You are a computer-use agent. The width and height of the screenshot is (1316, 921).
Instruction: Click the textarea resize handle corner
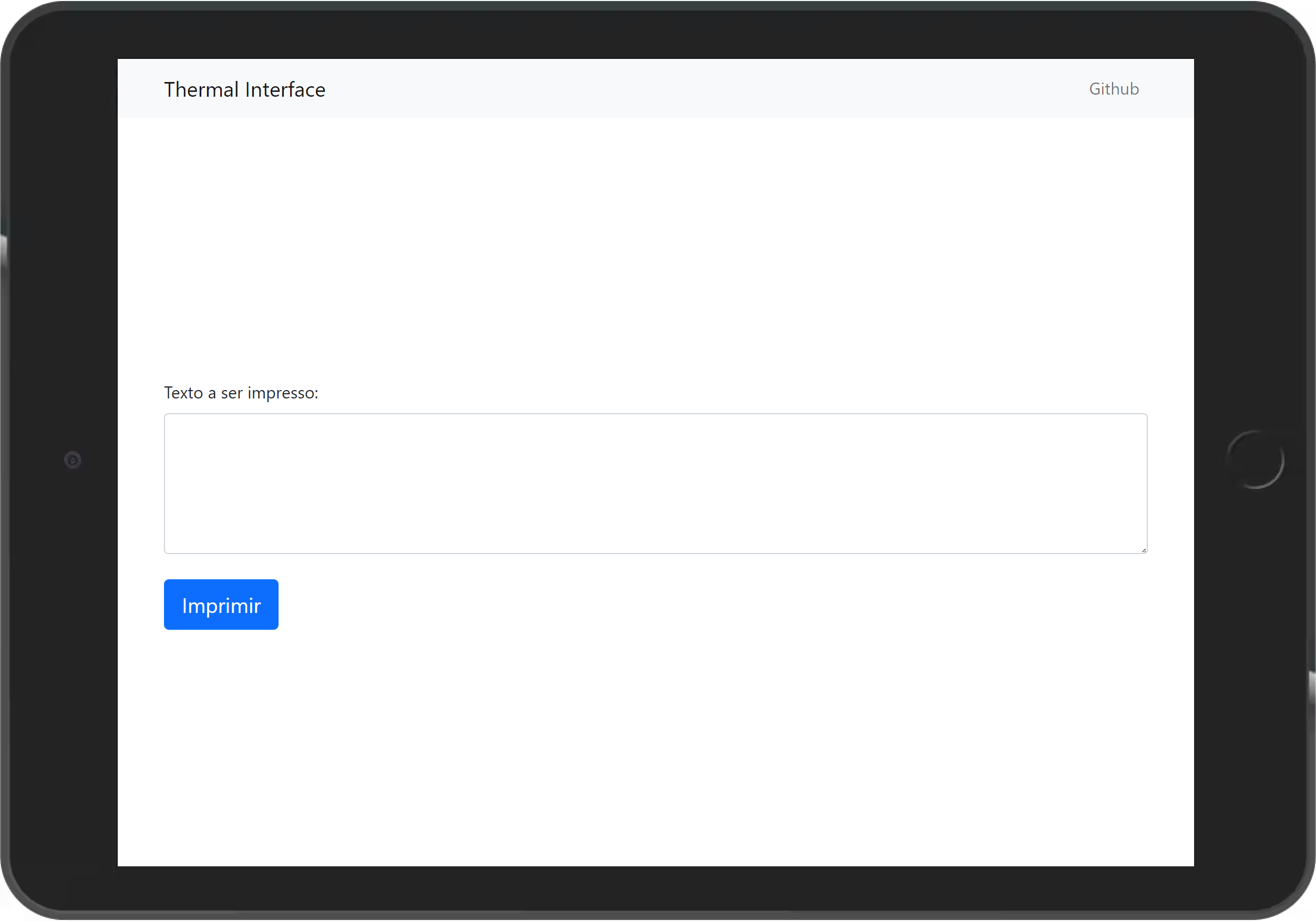[1144, 550]
